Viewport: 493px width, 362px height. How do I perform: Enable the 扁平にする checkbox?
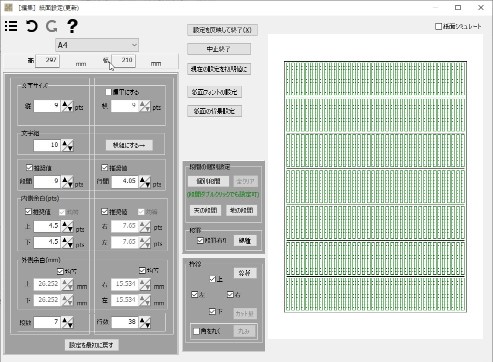pyautogui.click(x=108, y=92)
